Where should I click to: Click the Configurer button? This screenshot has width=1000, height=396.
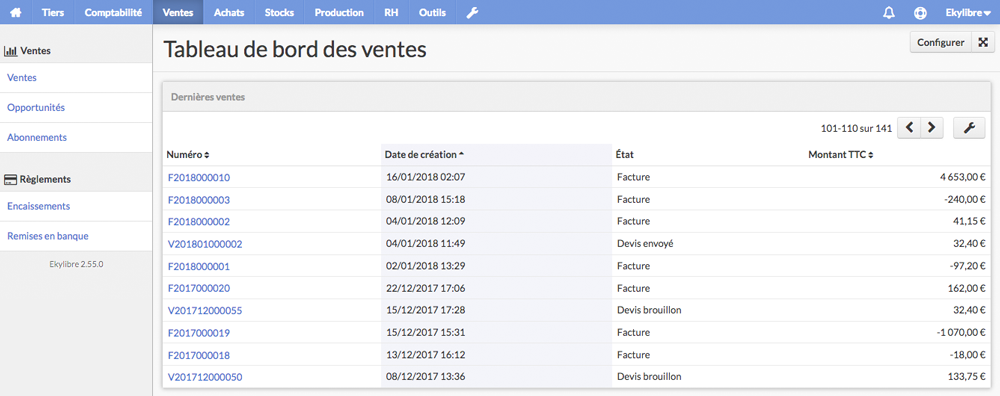tap(940, 43)
